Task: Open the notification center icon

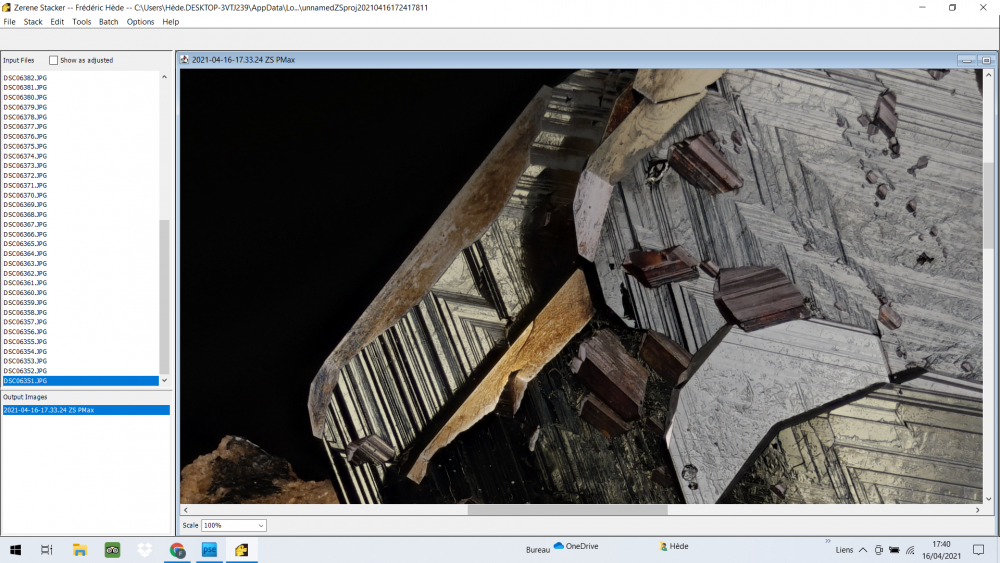Action: coord(977,549)
